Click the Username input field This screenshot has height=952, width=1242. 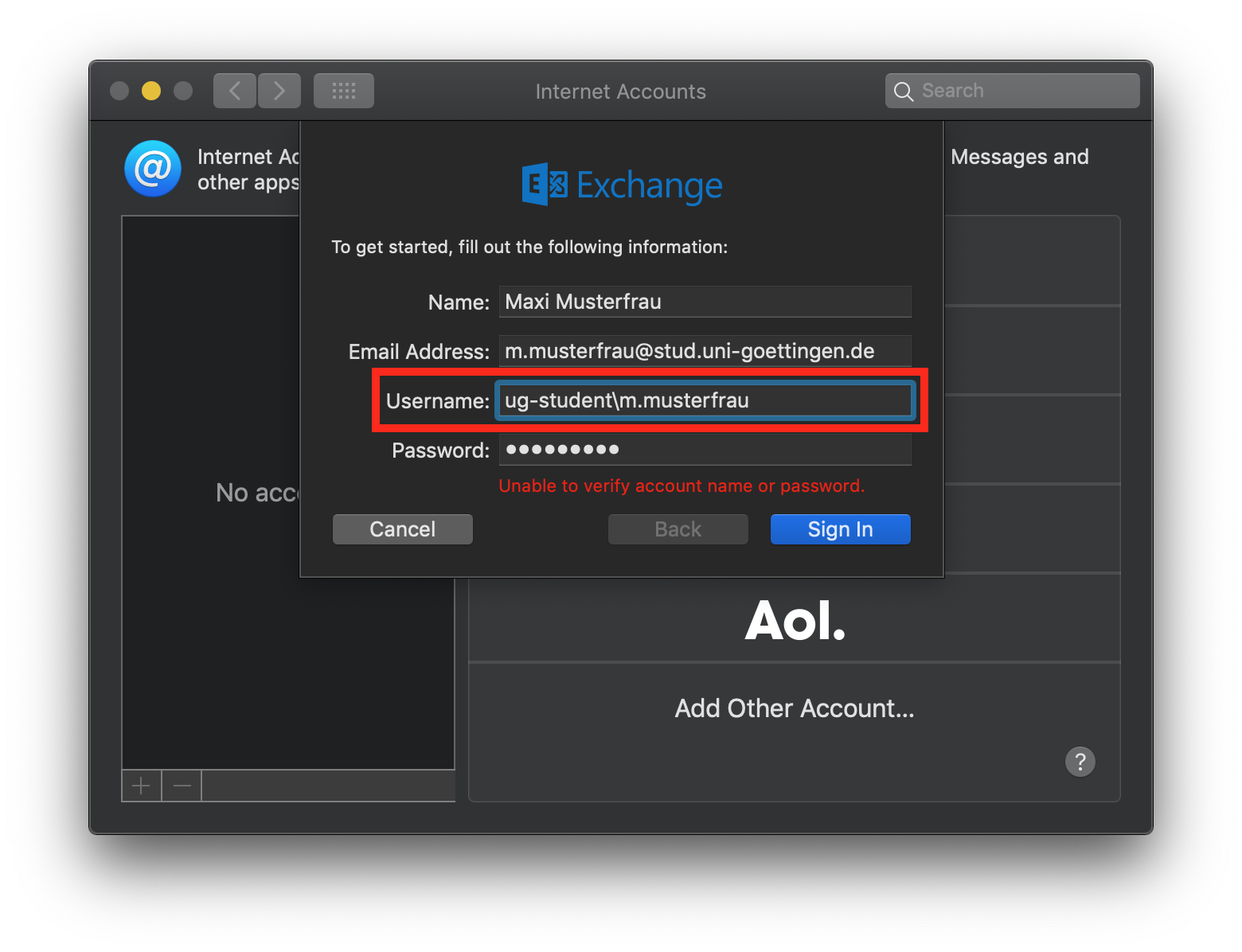(705, 400)
